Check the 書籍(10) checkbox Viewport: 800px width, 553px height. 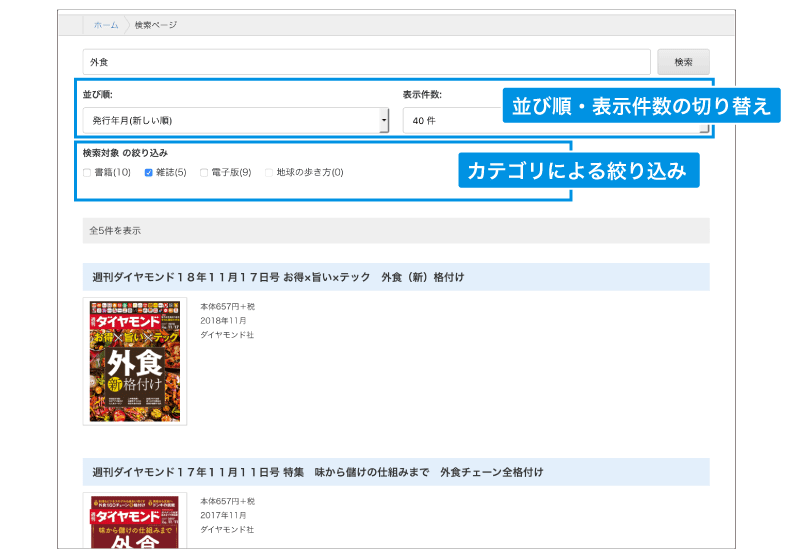[x=87, y=173]
